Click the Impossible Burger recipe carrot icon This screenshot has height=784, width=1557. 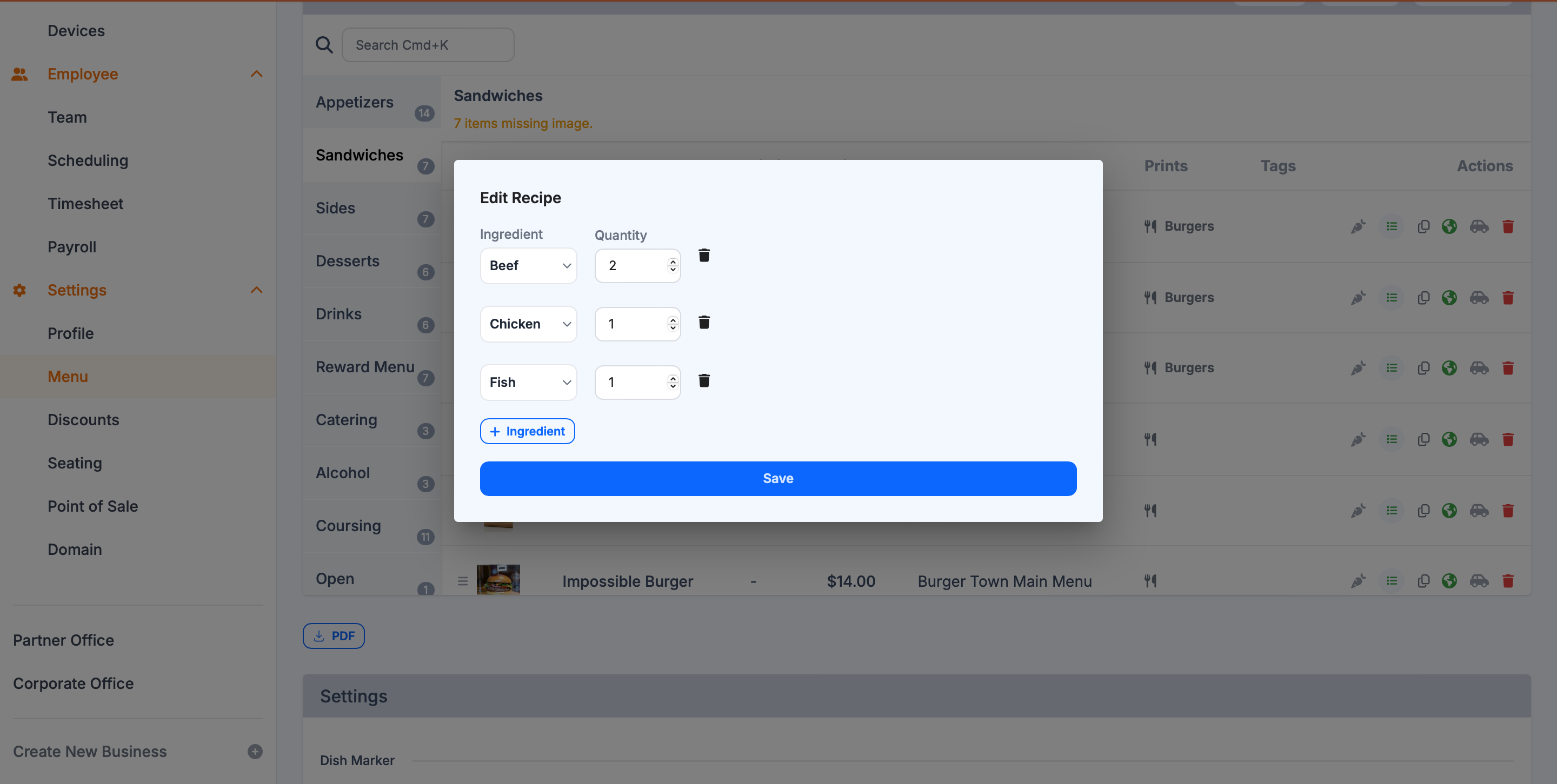click(1358, 581)
